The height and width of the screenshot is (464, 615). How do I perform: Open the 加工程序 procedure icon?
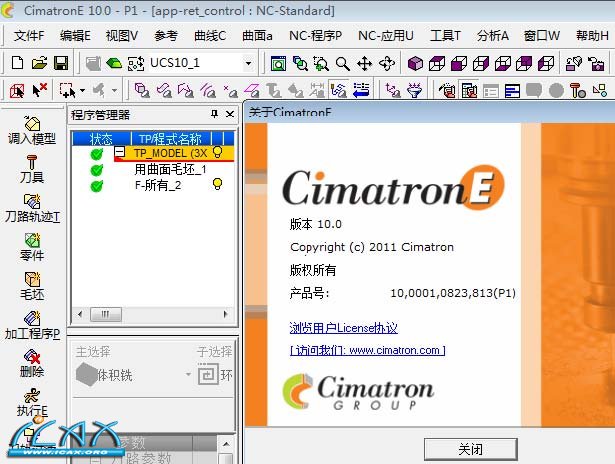[x=31, y=318]
